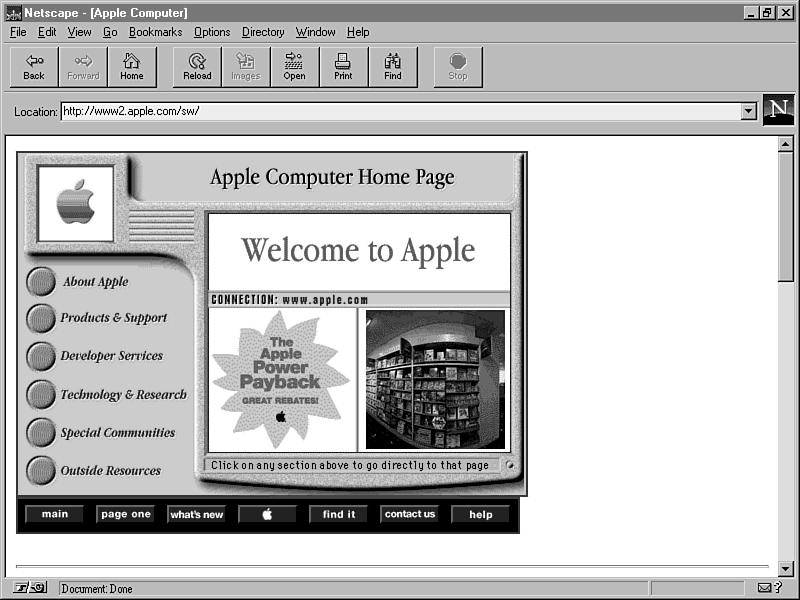This screenshot has width=800, height=600.
Task: Click the round button beside About Apple
Action: [x=41, y=281]
